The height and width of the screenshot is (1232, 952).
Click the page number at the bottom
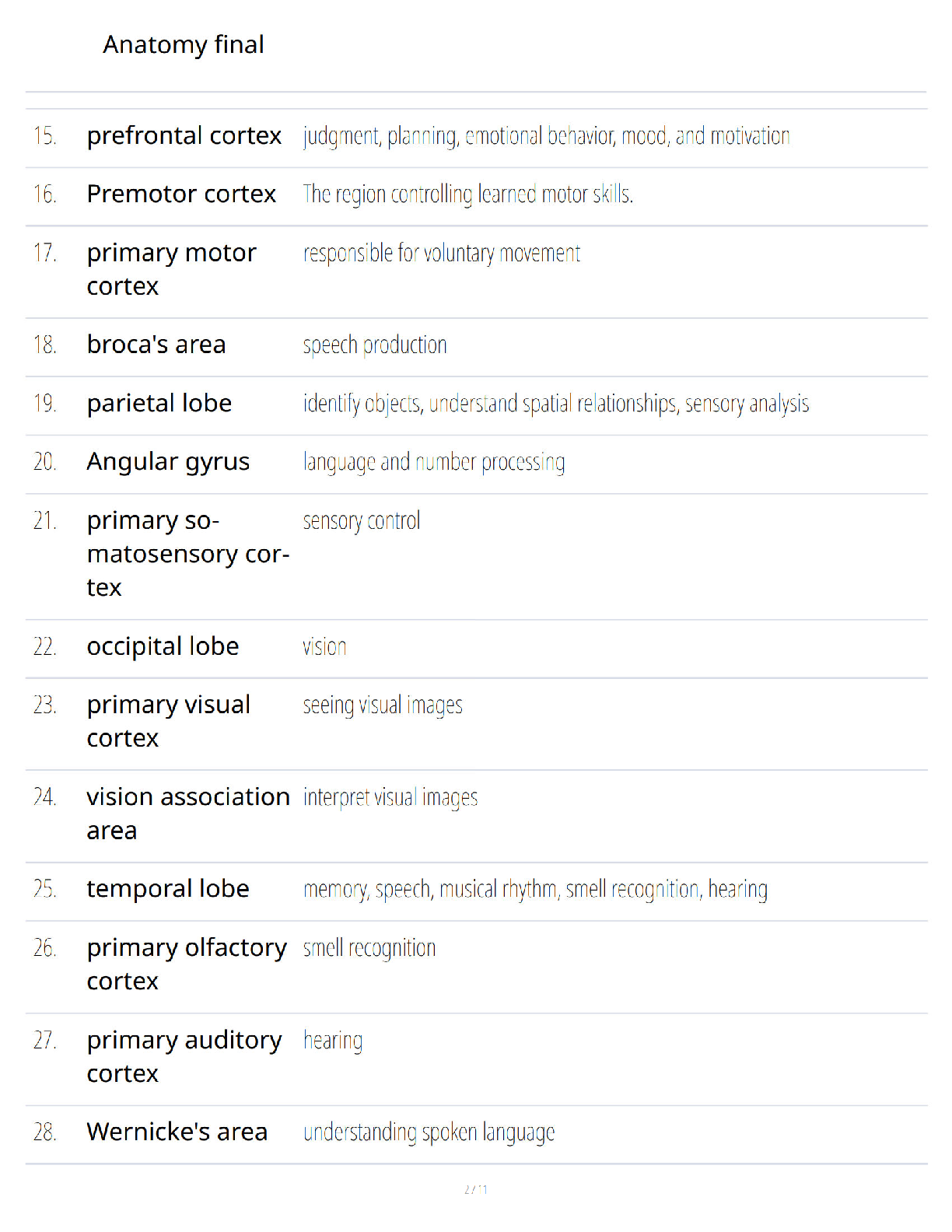pos(476,1190)
